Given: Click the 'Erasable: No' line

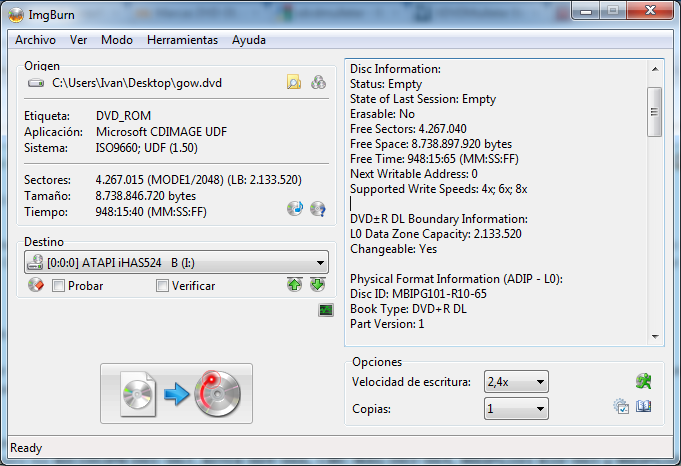Looking at the screenshot, I should 382,114.
